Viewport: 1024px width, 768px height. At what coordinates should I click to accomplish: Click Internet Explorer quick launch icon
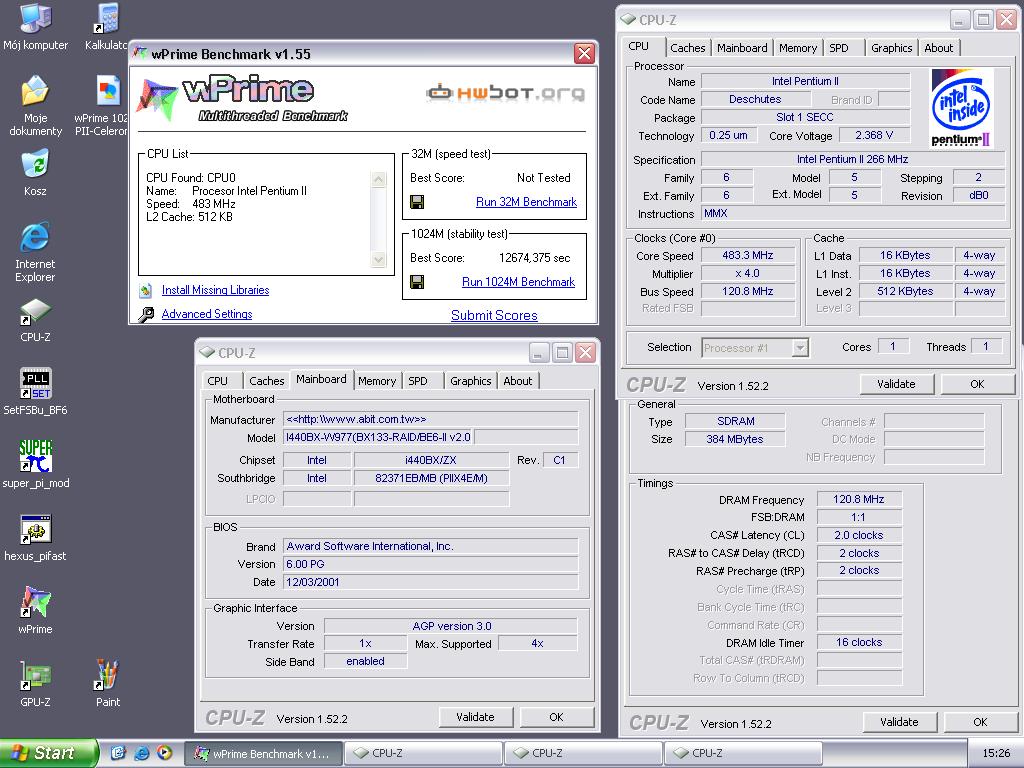point(141,753)
